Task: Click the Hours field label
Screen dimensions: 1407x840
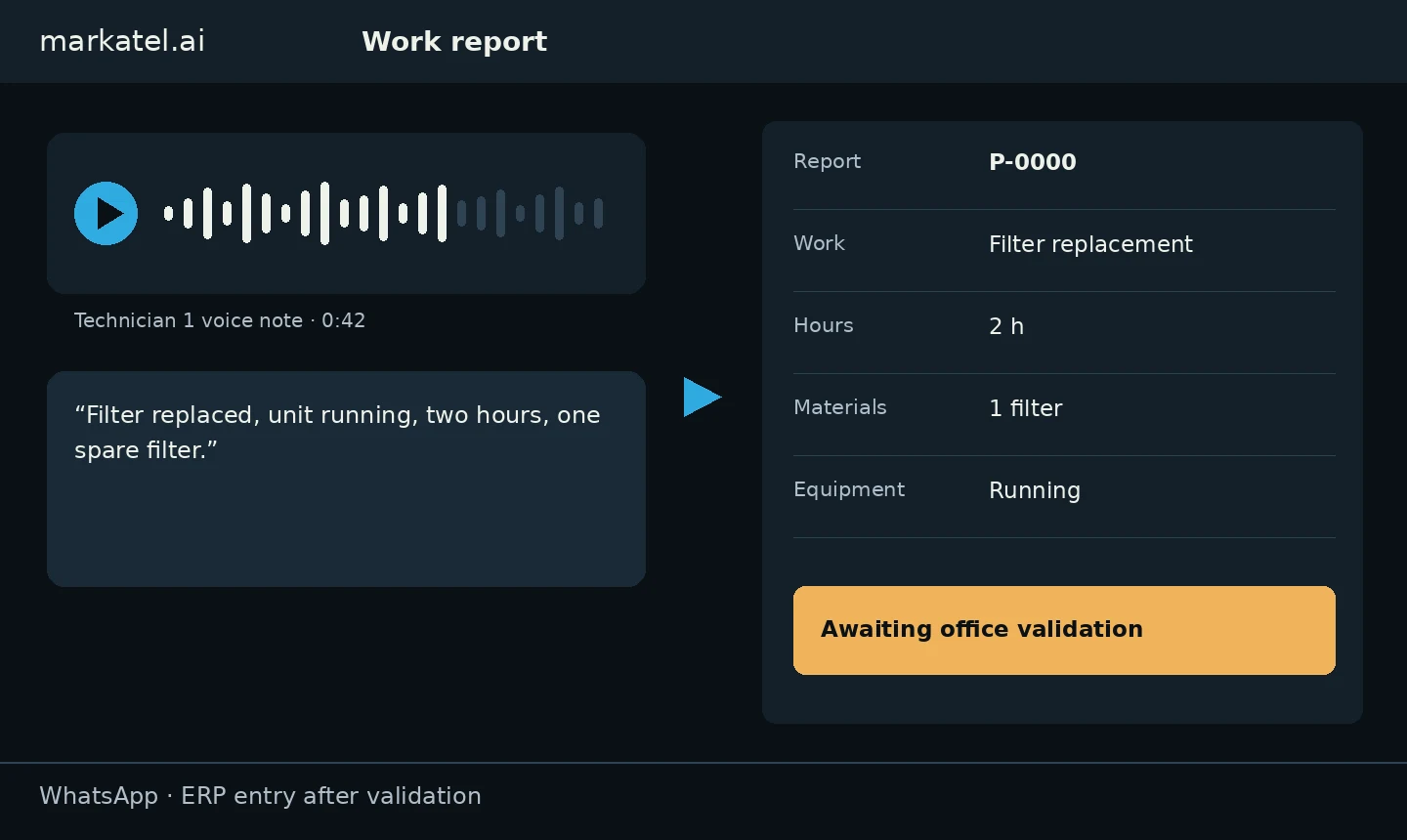Action: 823,325
